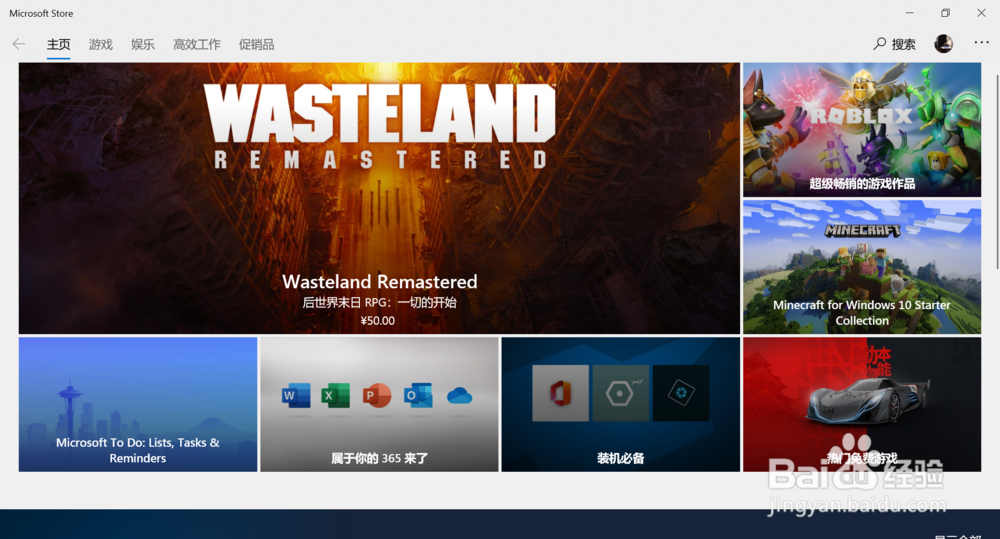Open the user account avatar
Viewport: 1000px width, 539px height.
tap(943, 43)
